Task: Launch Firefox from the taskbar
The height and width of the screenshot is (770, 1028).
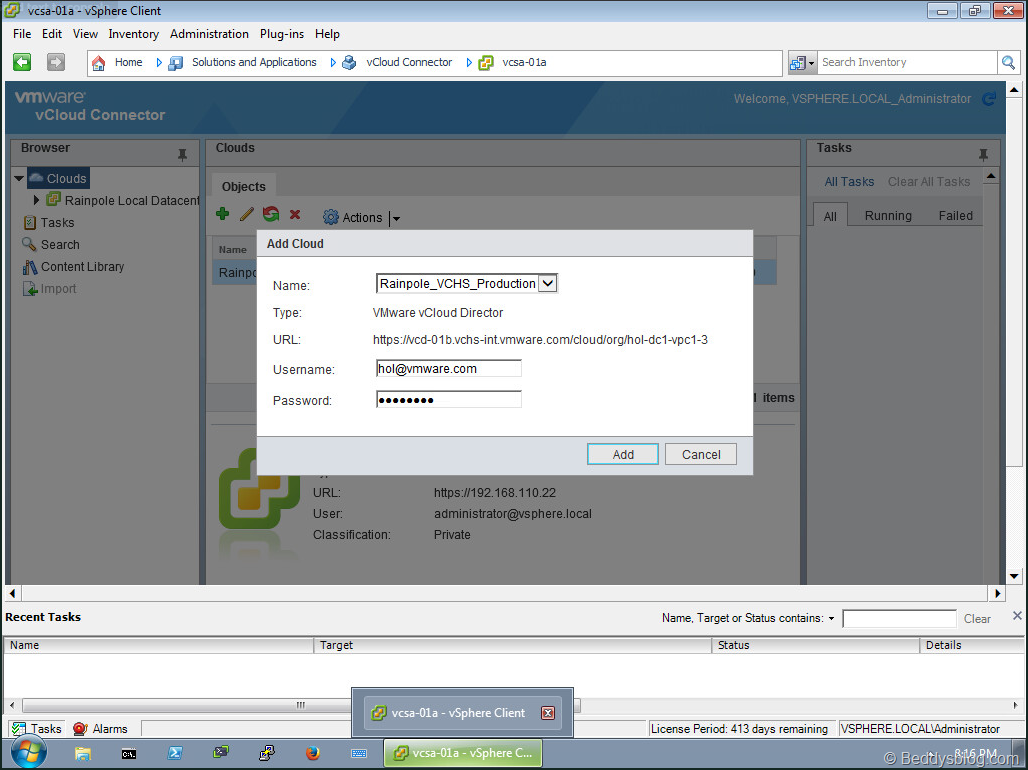Action: (313, 753)
